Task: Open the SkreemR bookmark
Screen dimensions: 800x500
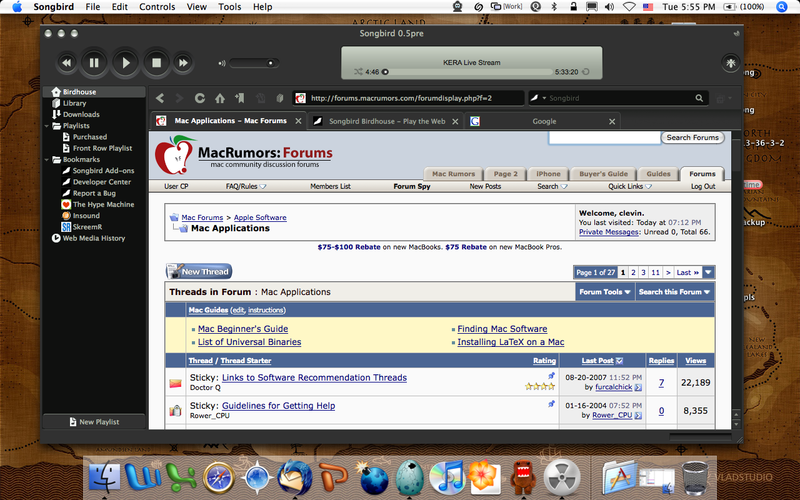Action: tap(87, 227)
